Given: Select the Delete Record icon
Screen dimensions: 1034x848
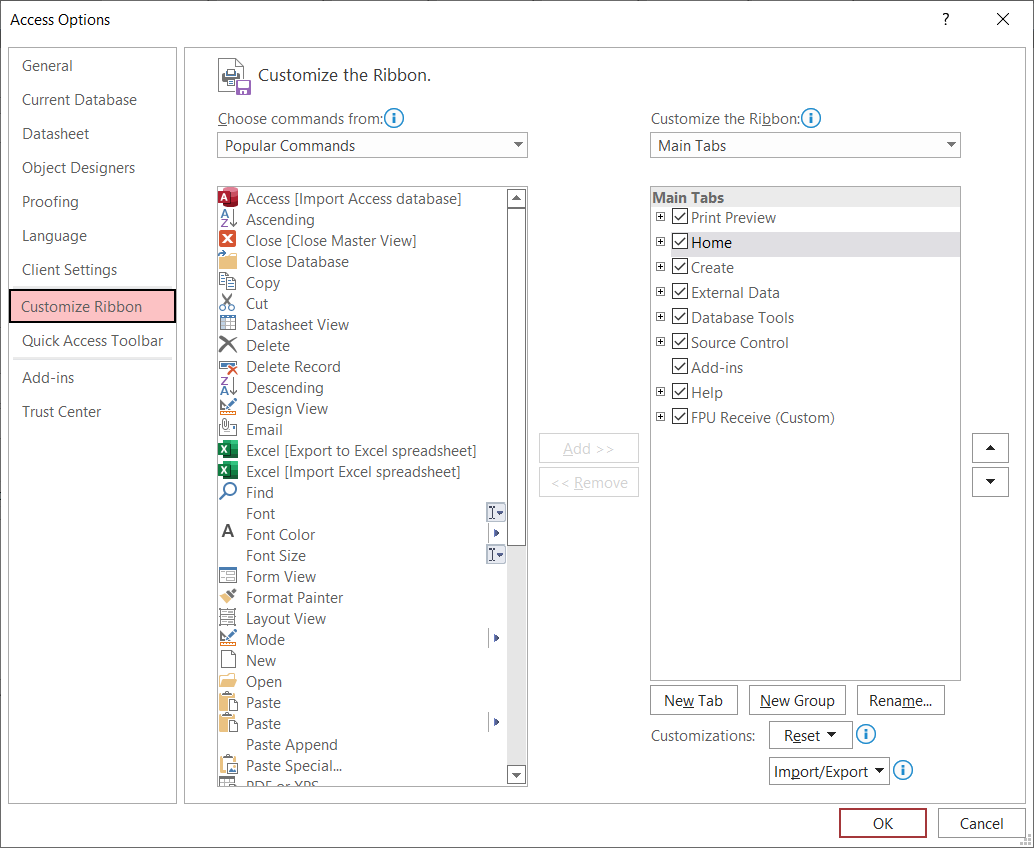Looking at the screenshot, I should (x=228, y=366).
